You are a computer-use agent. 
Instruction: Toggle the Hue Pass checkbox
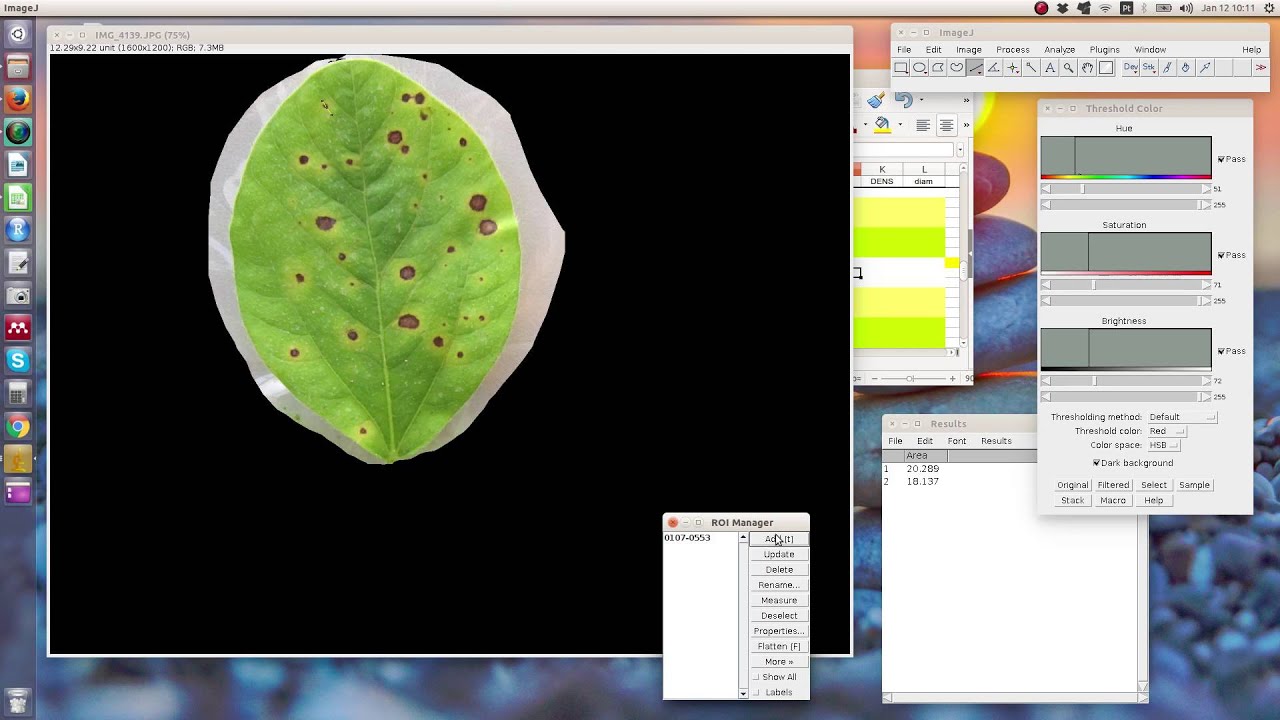coord(1221,160)
